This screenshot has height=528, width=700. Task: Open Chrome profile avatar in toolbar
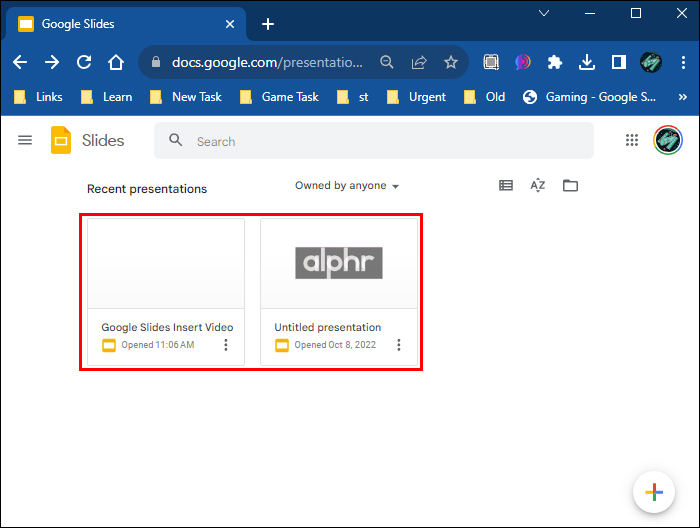(x=651, y=62)
